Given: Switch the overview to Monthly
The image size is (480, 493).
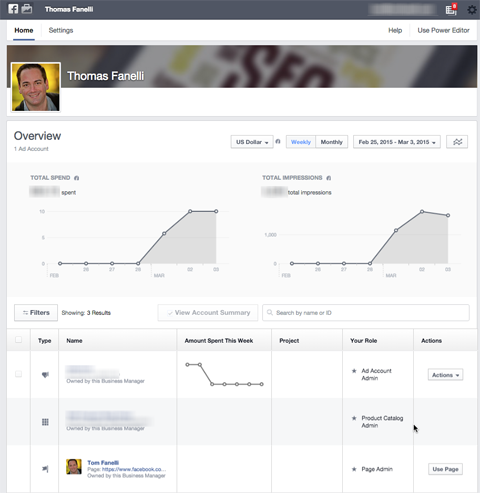Looking at the screenshot, I should [332, 142].
